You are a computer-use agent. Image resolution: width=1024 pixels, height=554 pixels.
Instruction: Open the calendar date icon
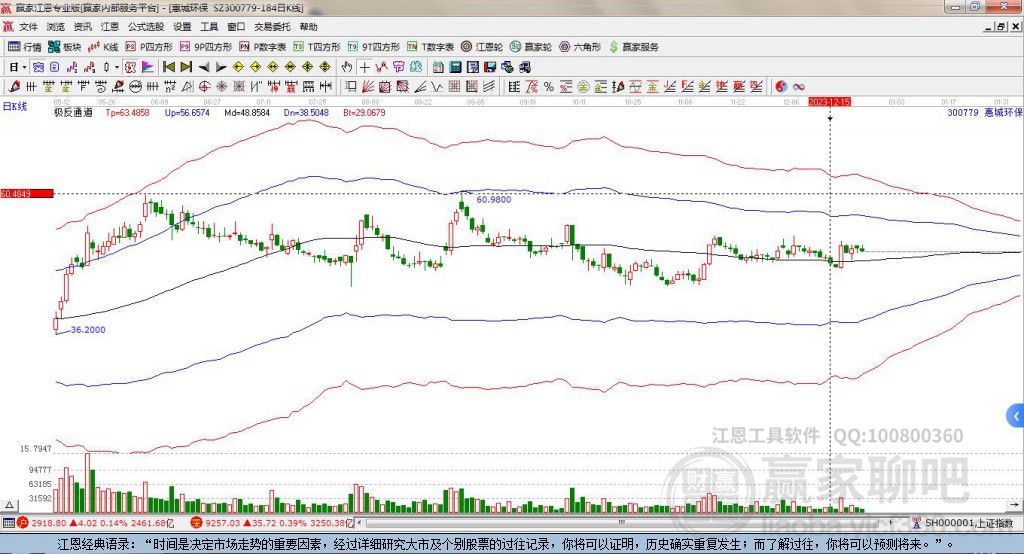click(438, 67)
